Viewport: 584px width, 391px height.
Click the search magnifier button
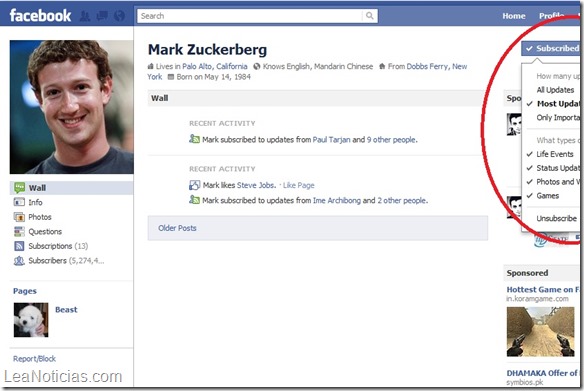point(369,16)
